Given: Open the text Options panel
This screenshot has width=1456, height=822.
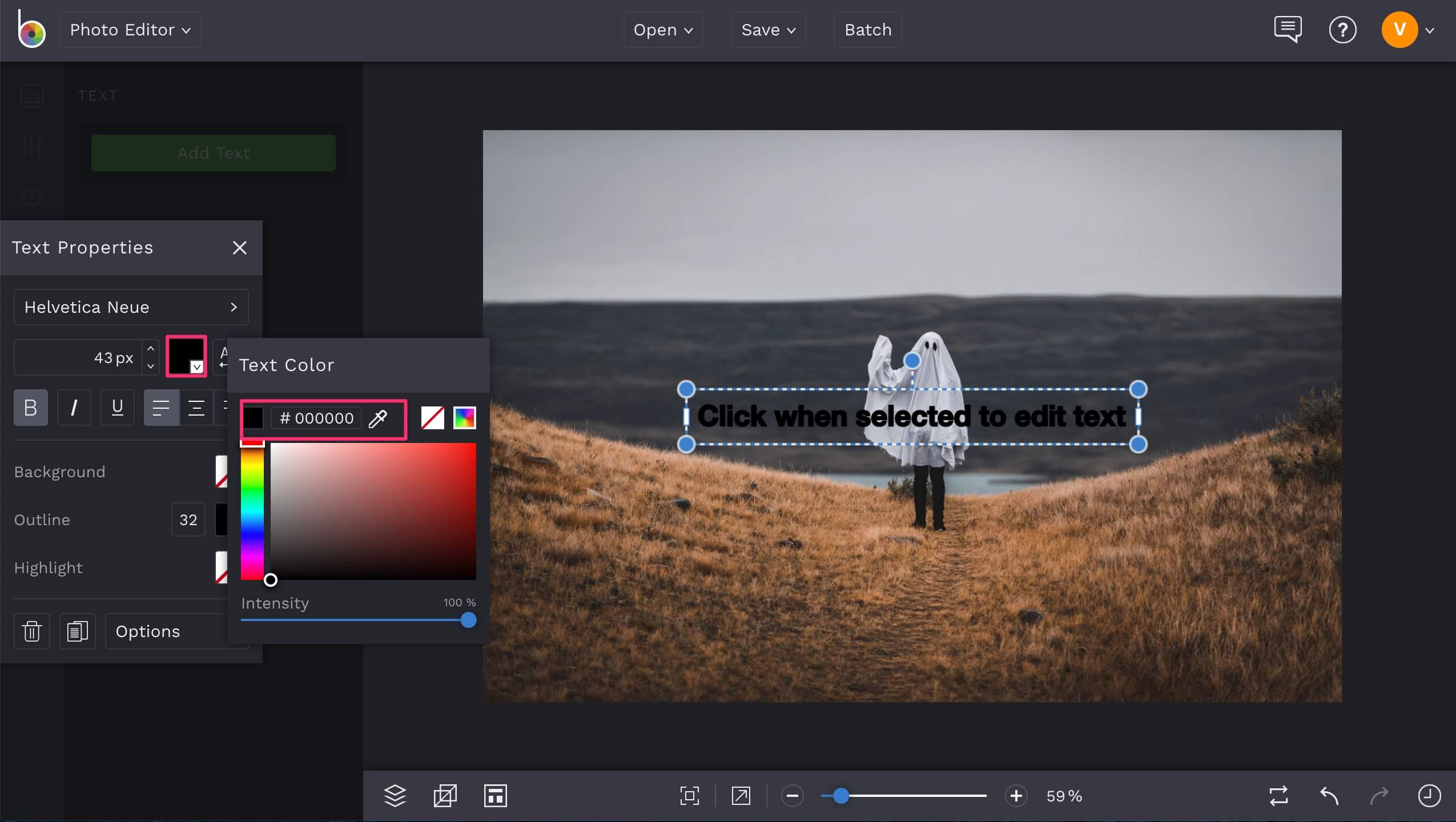Looking at the screenshot, I should (x=147, y=631).
